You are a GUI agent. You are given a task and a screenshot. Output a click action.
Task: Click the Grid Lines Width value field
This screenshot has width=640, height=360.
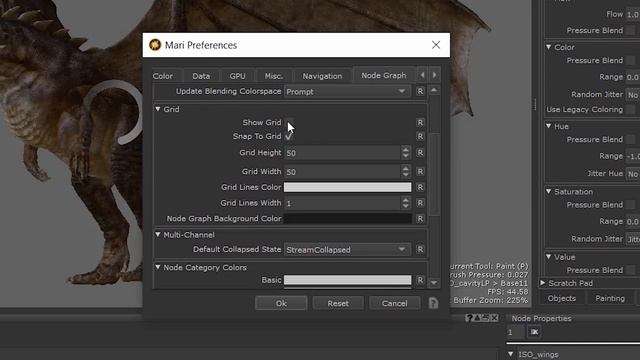tap(342, 203)
